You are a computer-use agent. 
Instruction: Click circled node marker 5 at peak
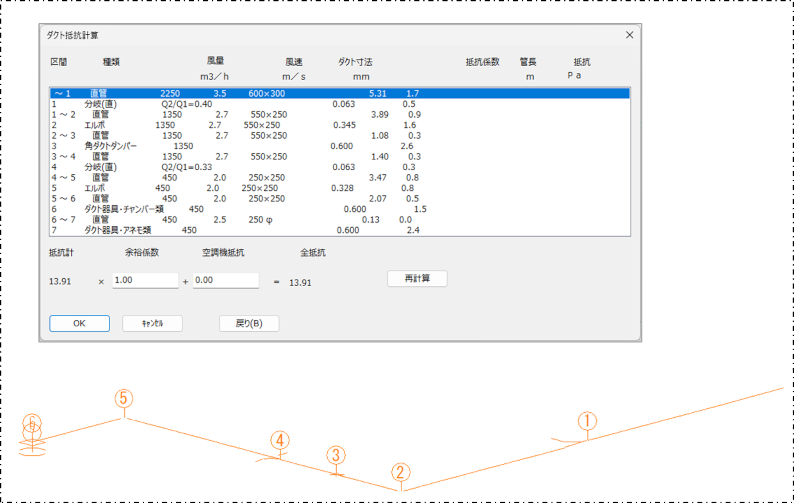(x=123, y=398)
